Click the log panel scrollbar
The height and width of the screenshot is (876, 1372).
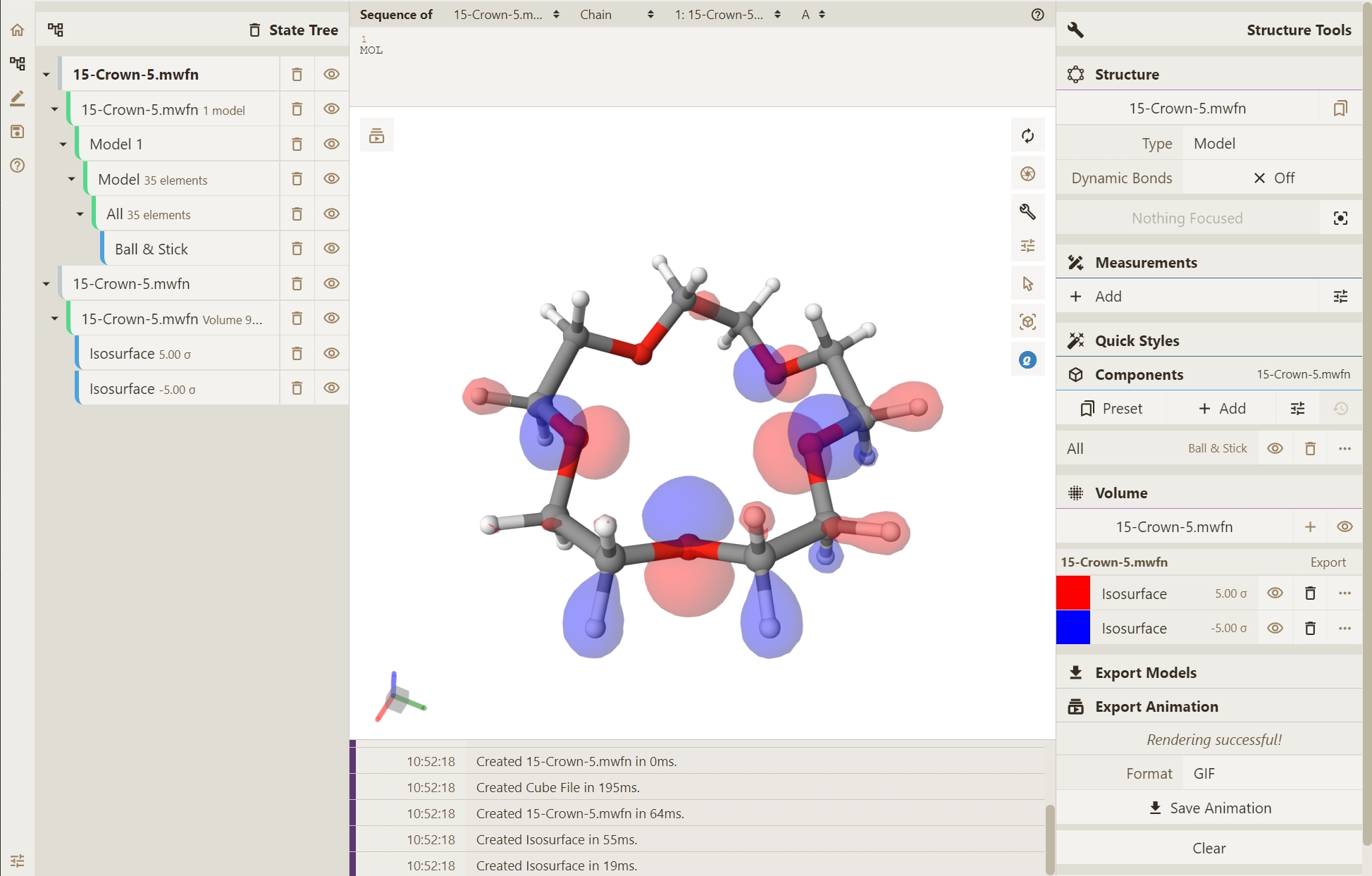(x=1050, y=839)
